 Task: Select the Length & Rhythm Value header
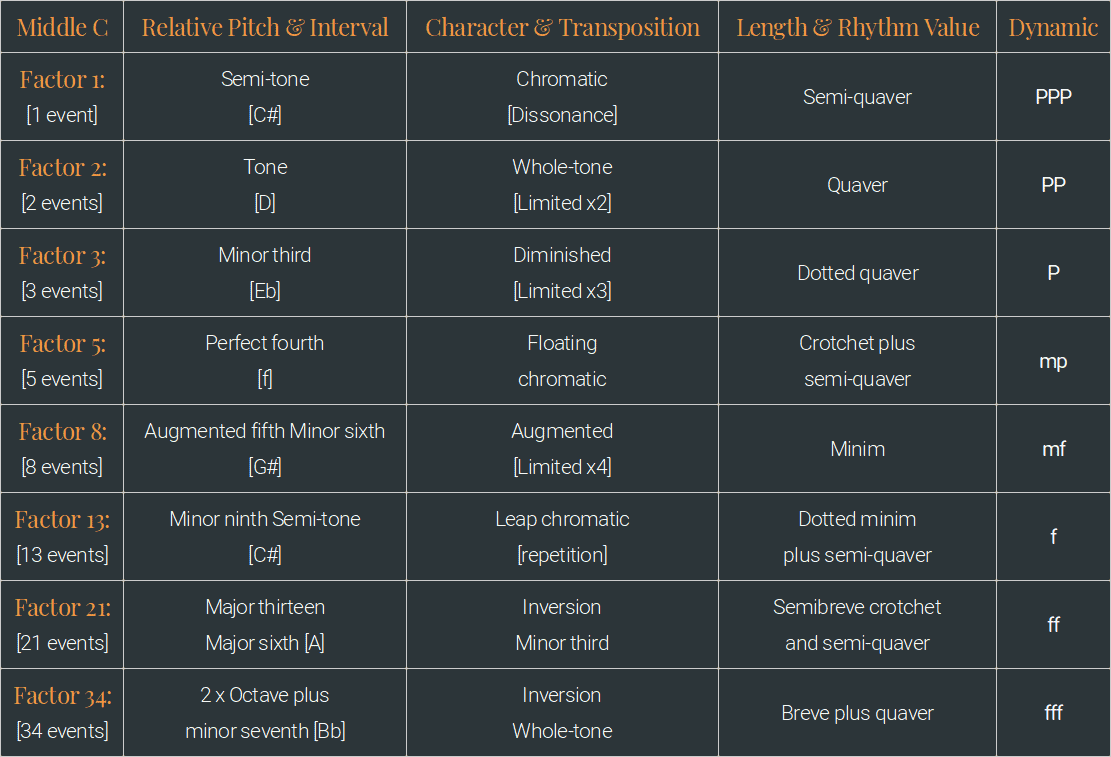[857, 27]
